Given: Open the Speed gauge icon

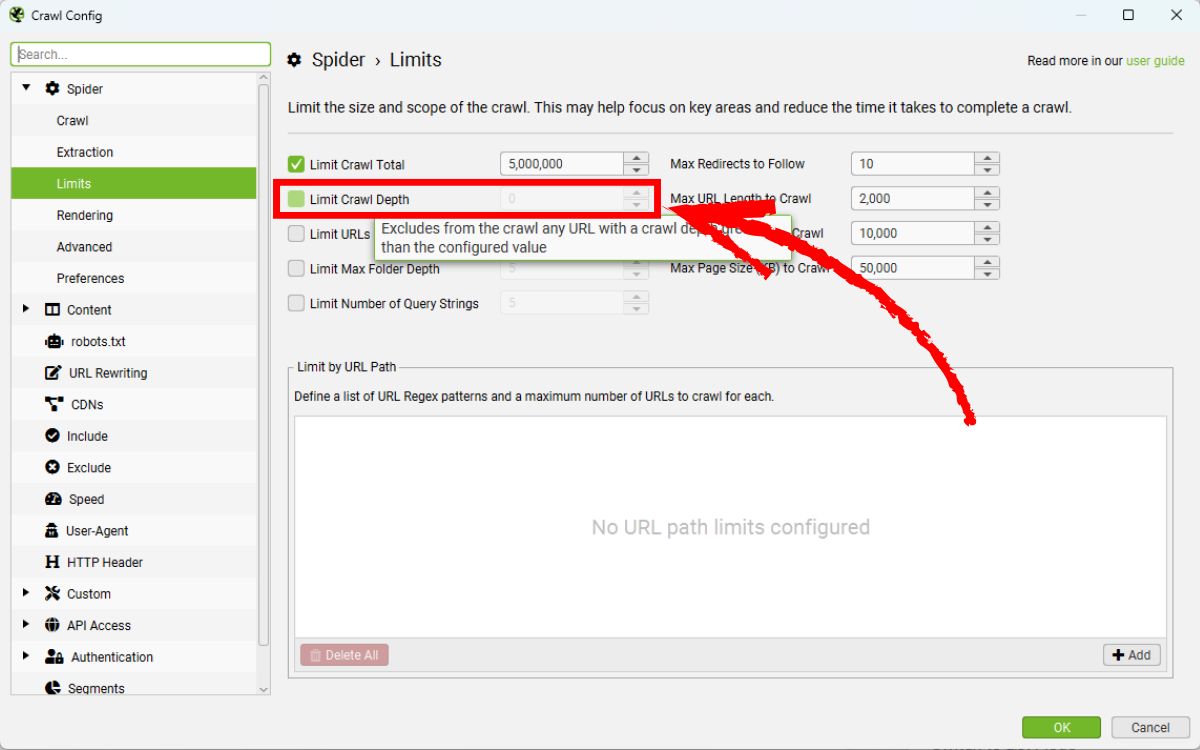Looking at the screenshot, I should point(54,499).
